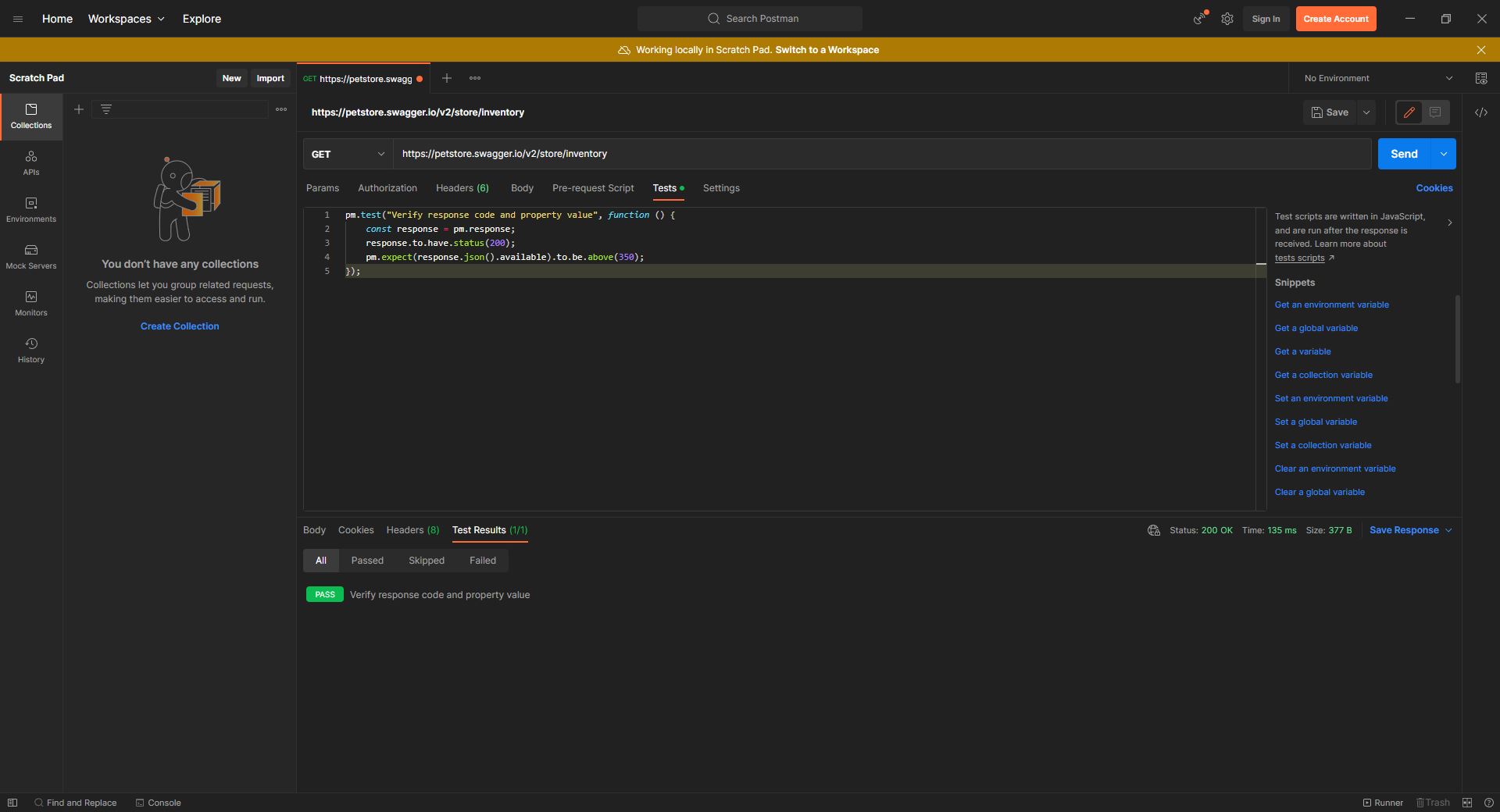The image size is (1500, 812).
Task: Open the code snippet icon
Action: (x=1481, y=112)
